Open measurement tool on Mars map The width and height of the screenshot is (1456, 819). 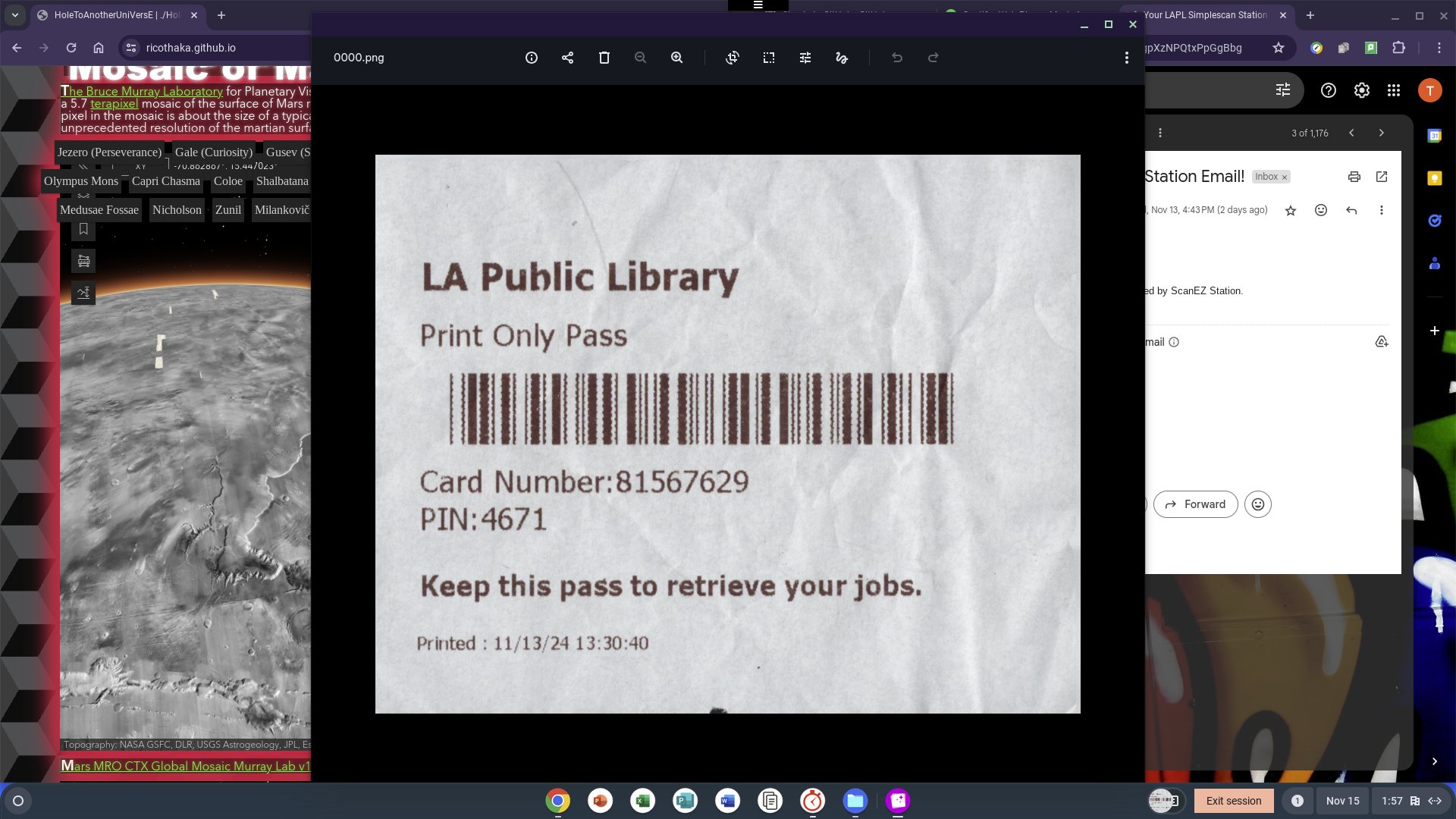pos(83,261)
